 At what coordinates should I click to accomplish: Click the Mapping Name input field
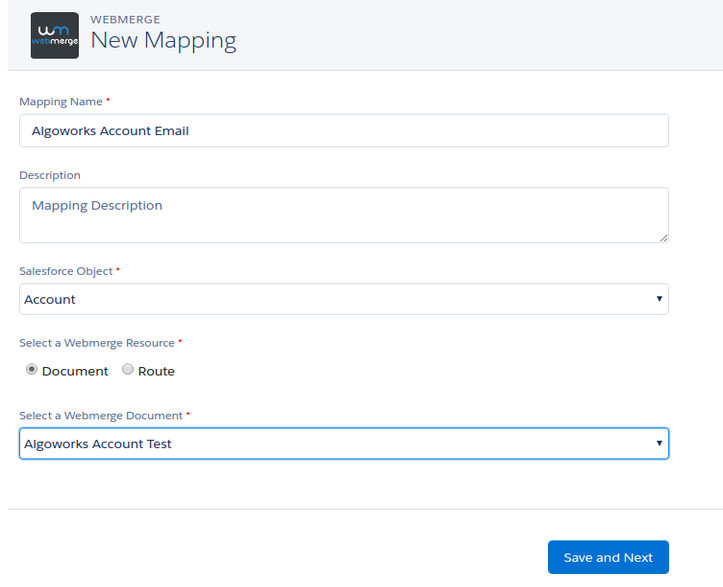point(343,131)
